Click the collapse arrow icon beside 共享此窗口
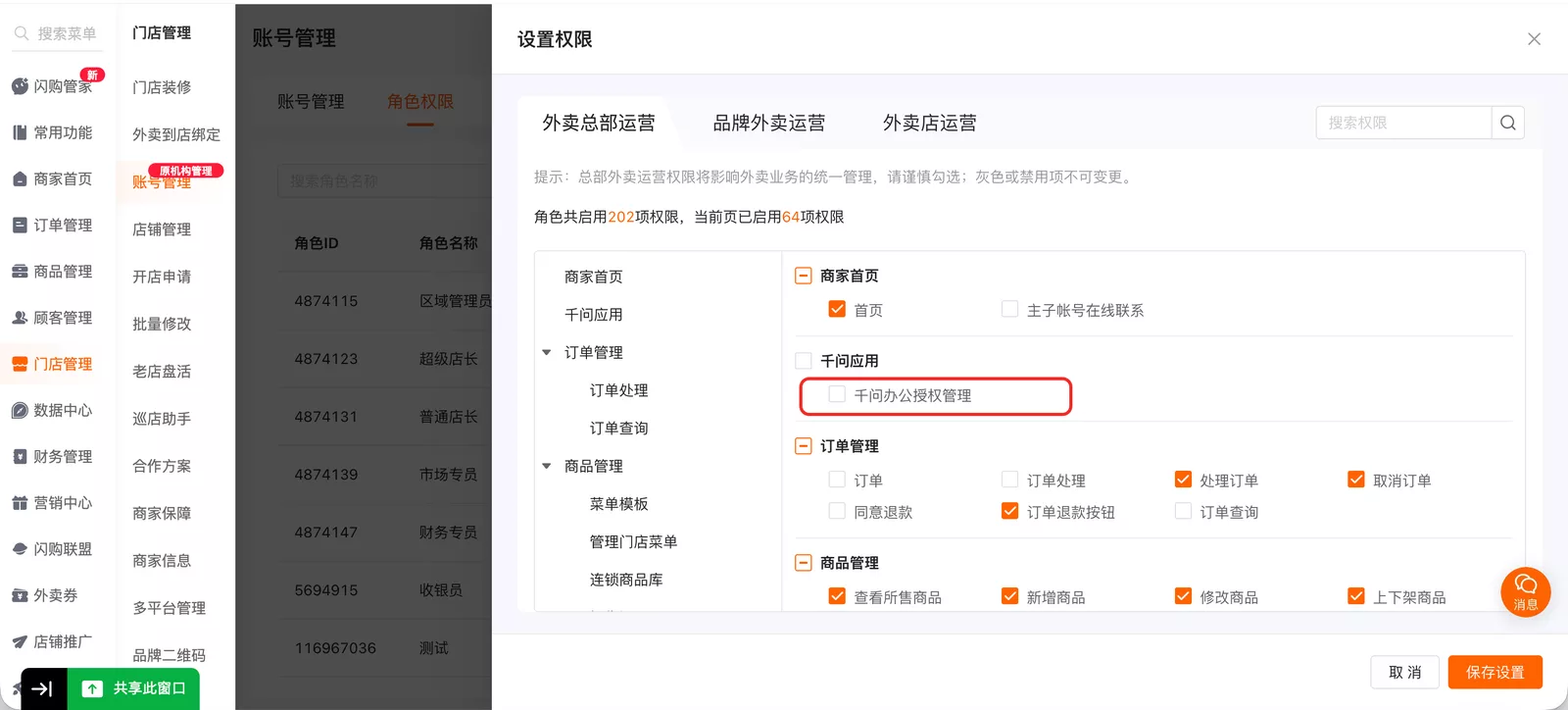Viewport: 1568px width, 710px height. [x=43, y=688]
